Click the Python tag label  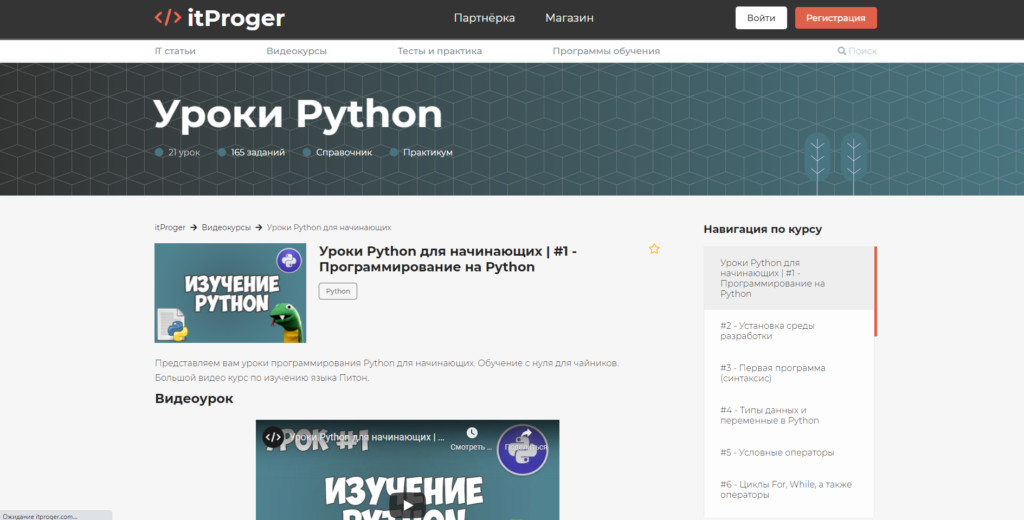point(338,291)
